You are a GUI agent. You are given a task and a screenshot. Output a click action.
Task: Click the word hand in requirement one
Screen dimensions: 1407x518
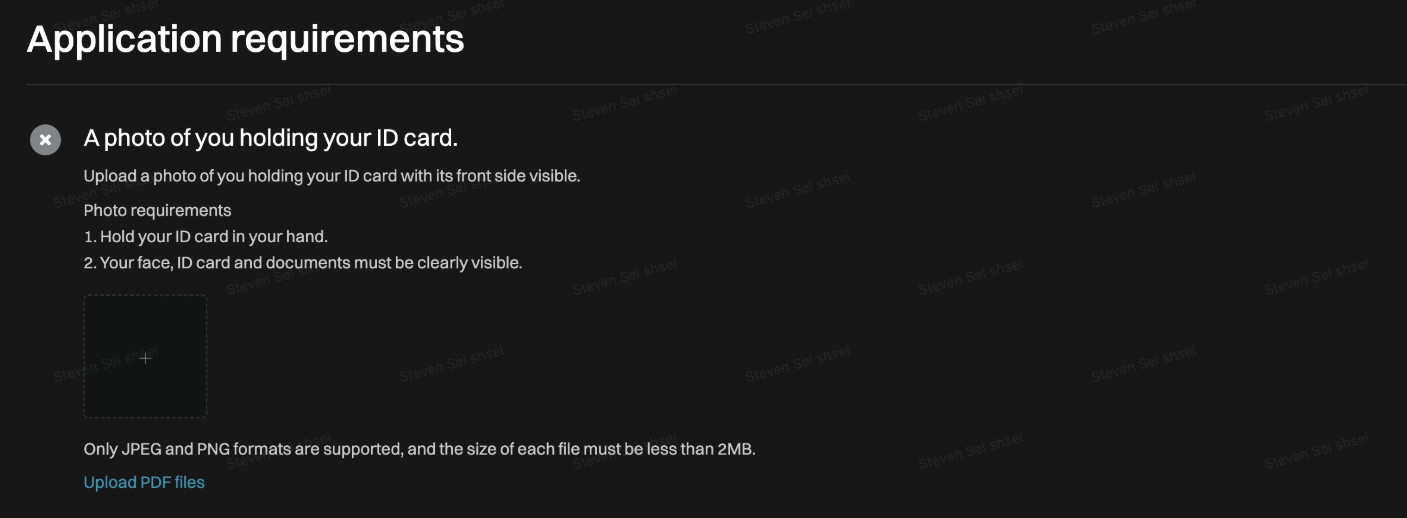click(307, 237)
